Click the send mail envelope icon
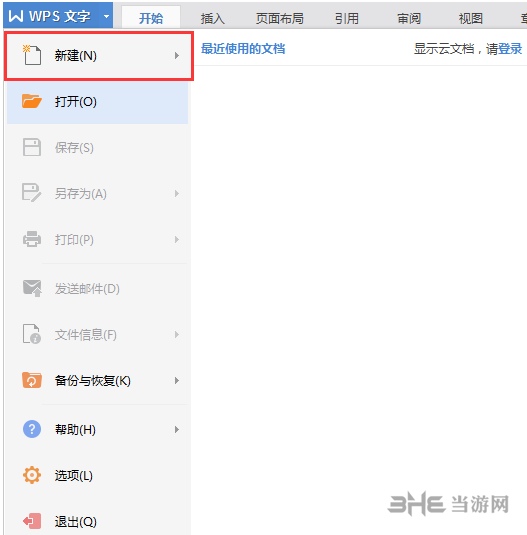 32,288
